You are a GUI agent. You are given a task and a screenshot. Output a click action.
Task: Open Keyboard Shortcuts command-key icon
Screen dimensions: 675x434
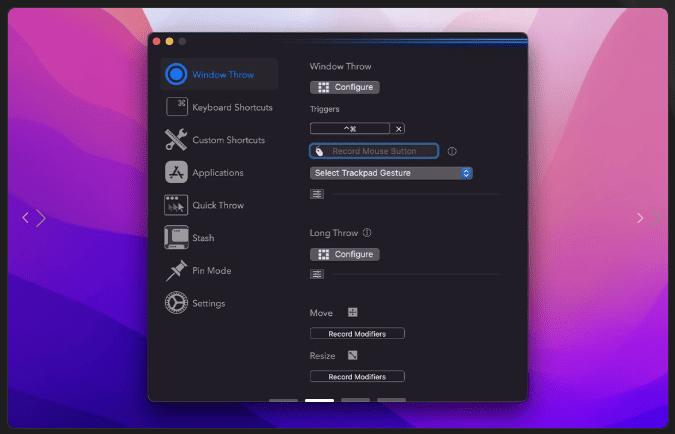tap(176, 107)
